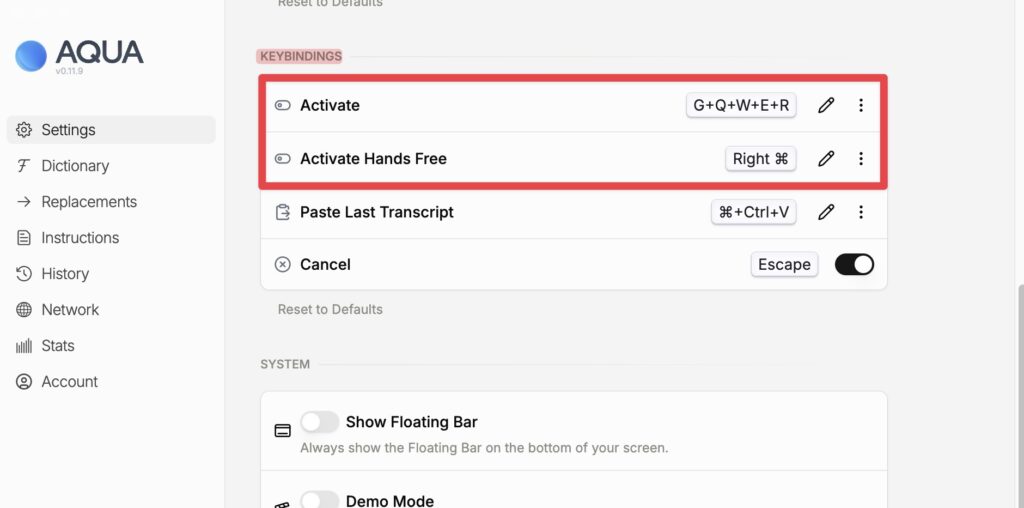Click the Escape key badge
1024x508 pixels.
pyautogui.click(x=784, y=264)
